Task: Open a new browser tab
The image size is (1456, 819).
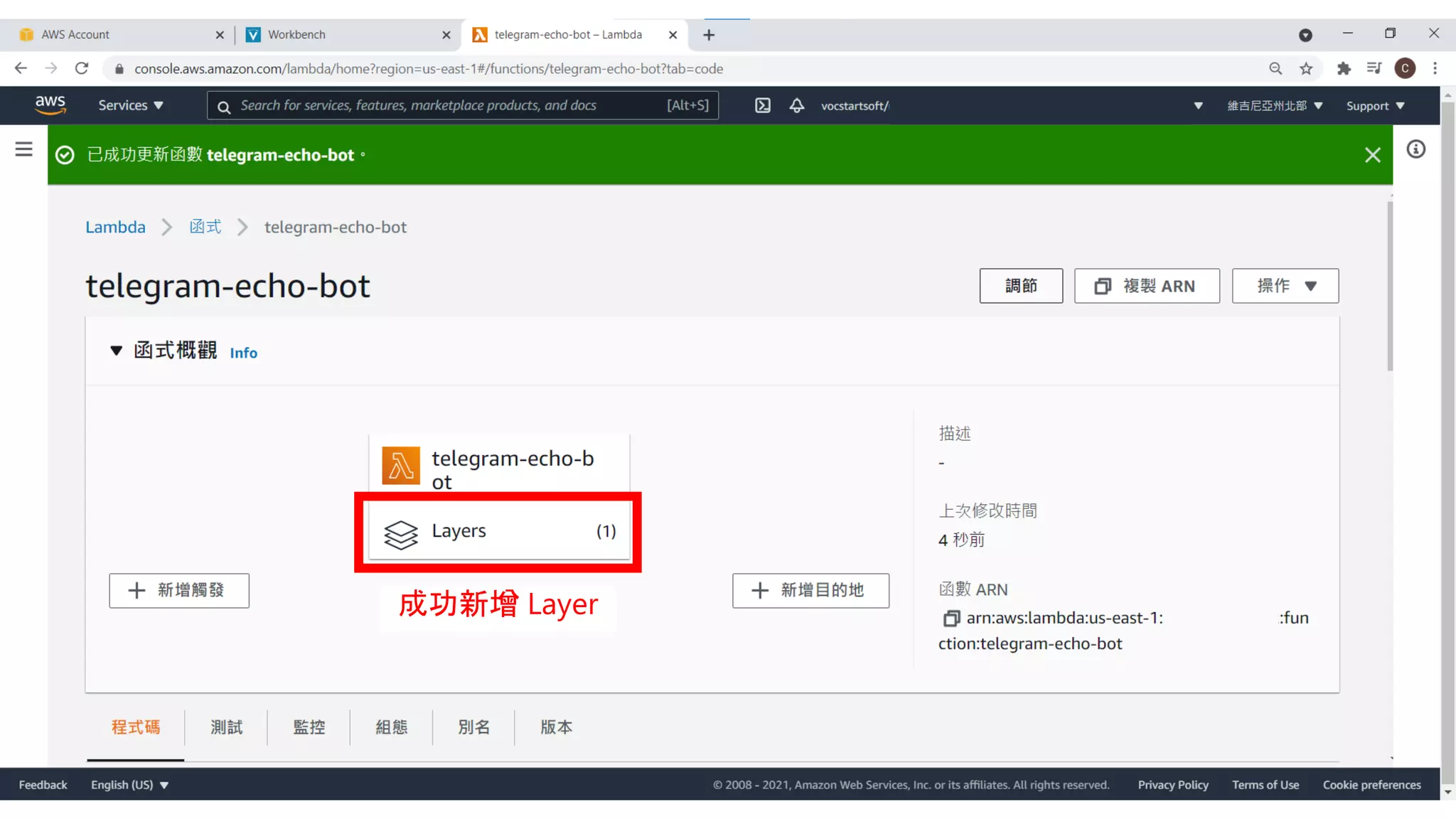Action: coord(709,35)
